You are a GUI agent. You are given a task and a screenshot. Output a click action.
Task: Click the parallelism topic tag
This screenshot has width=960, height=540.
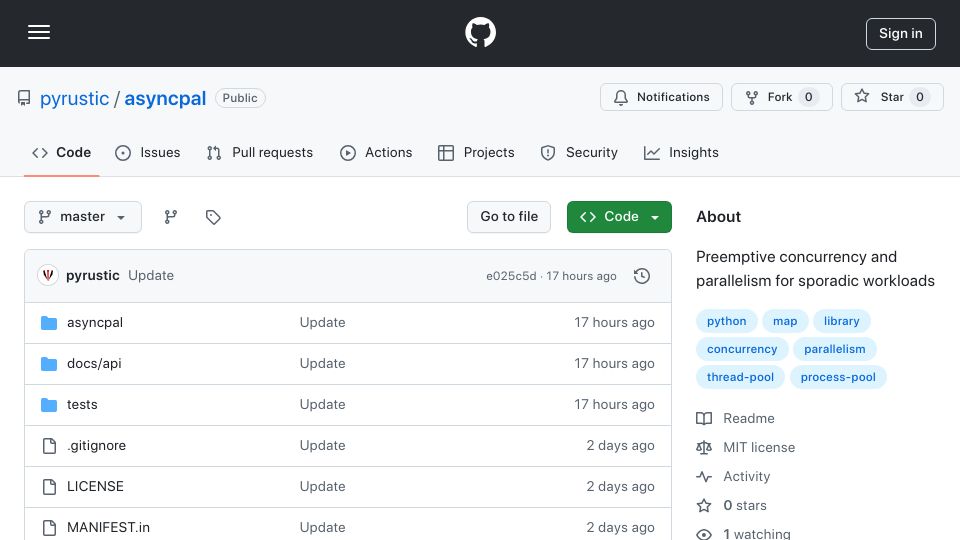(834, 349)
